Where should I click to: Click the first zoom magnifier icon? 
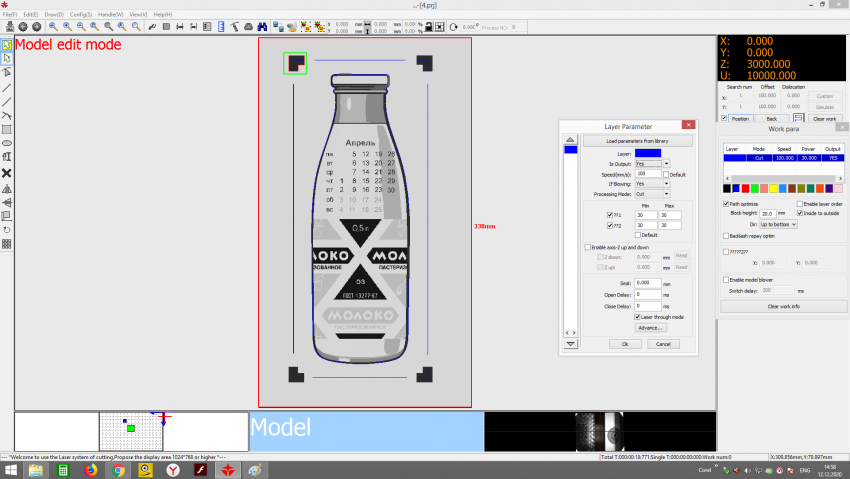52,26
